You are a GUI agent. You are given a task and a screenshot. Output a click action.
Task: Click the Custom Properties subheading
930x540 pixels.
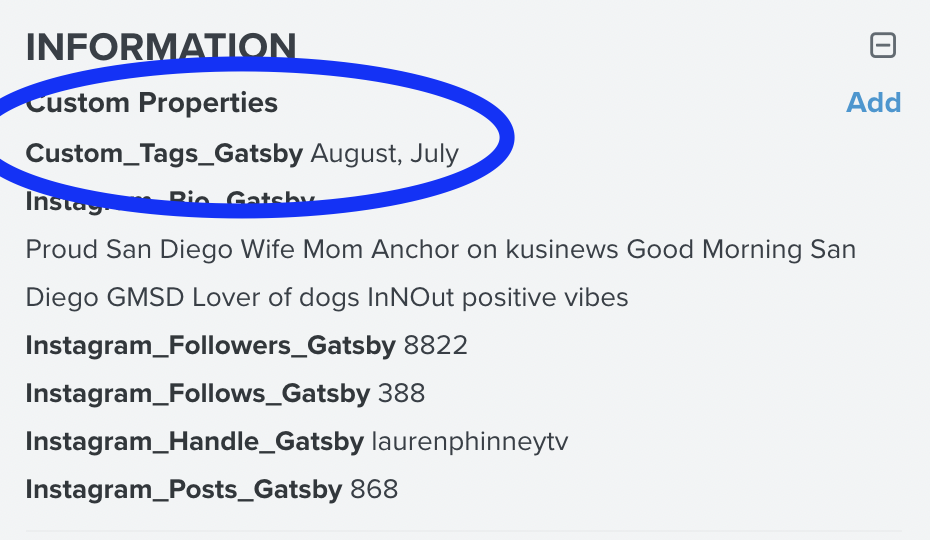[152, 103]
